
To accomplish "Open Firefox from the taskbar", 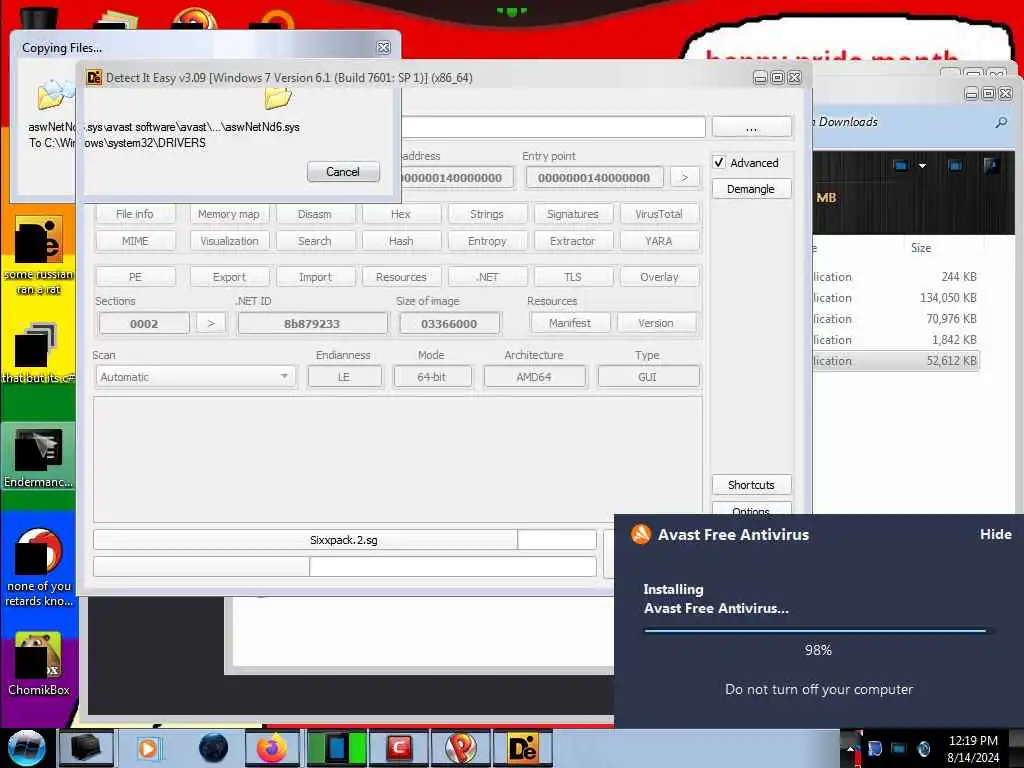I will point(272,748).
